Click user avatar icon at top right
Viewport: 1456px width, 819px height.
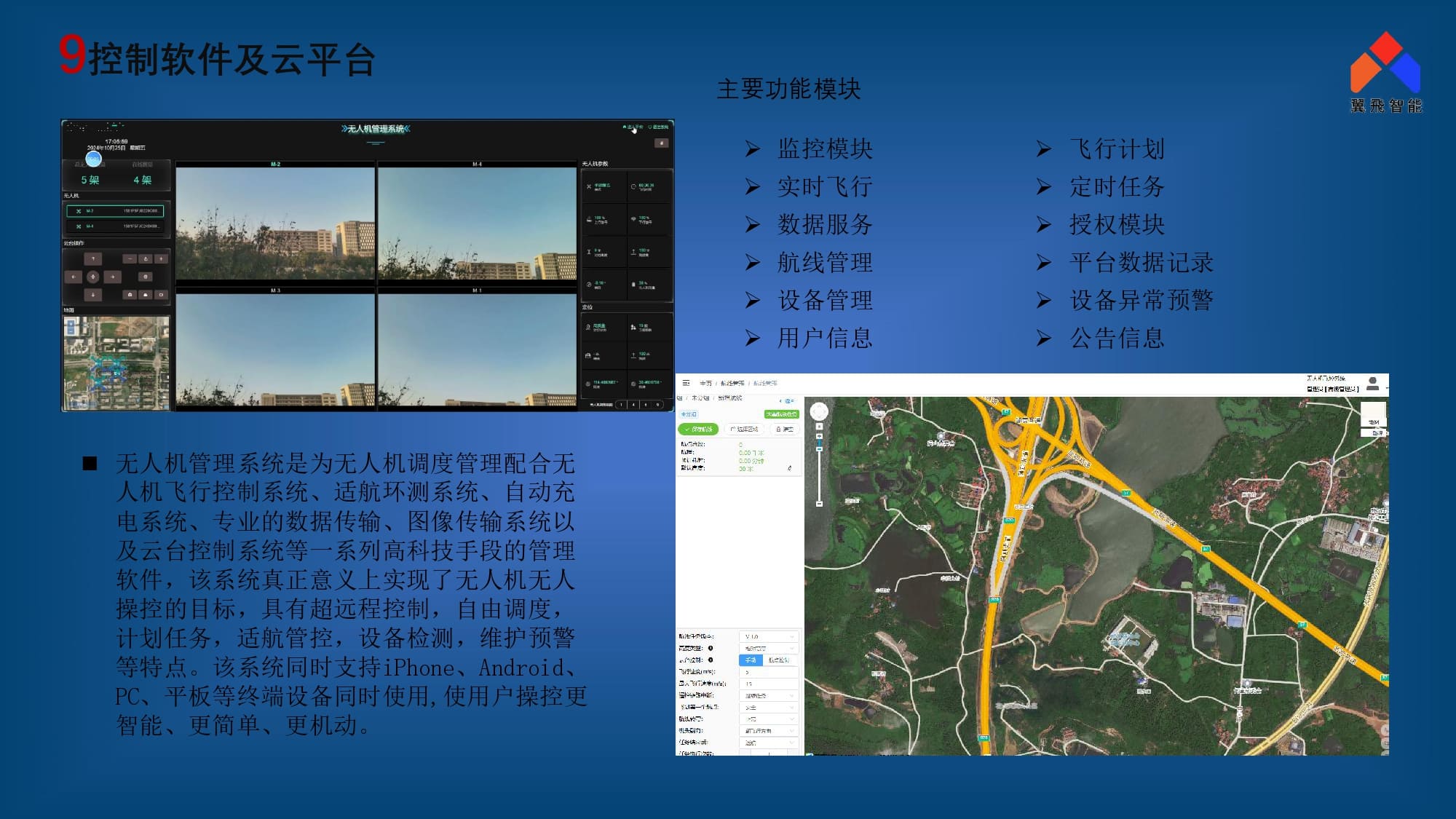coord(1373,383)
